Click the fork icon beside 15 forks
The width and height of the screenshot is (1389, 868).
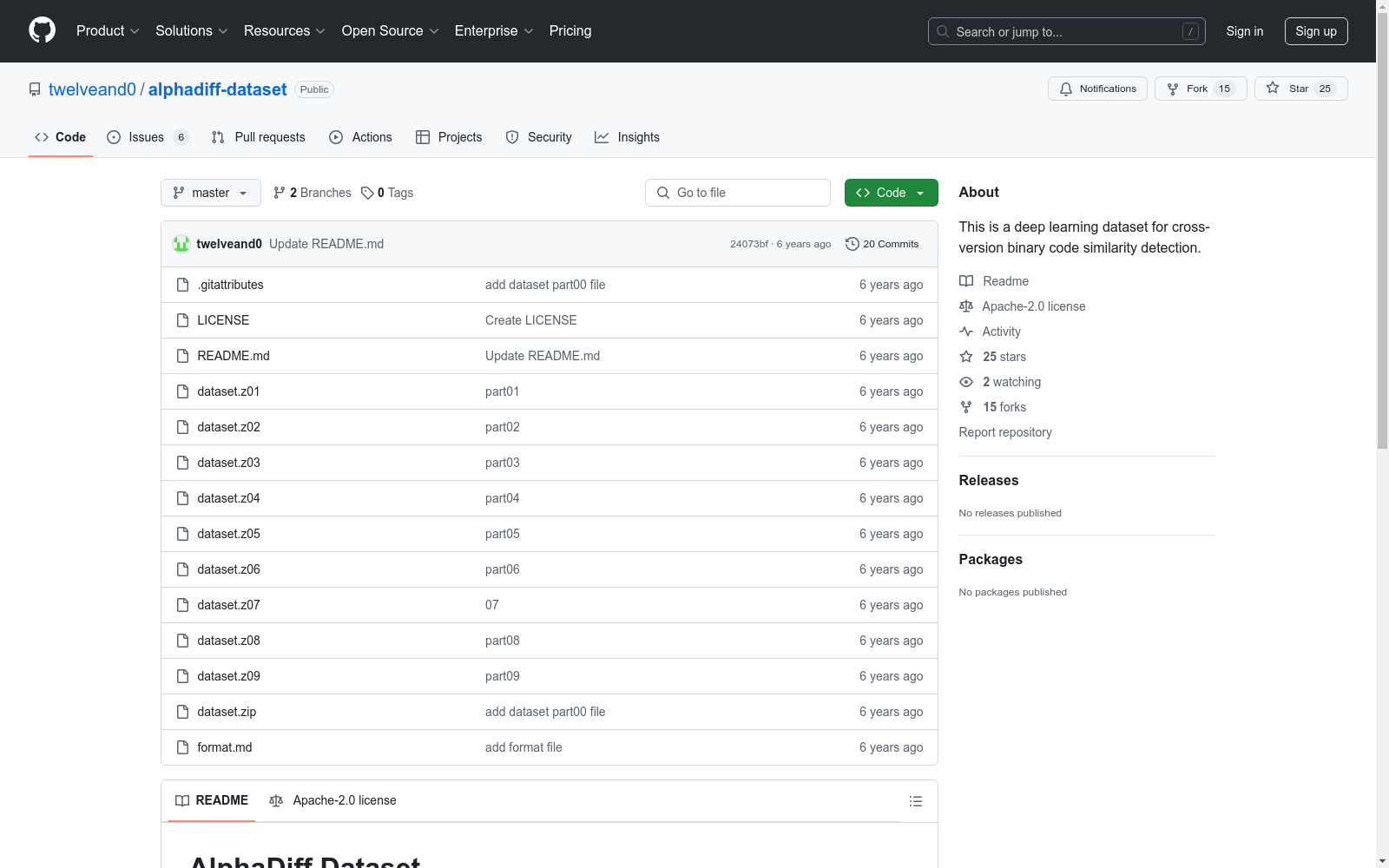tap(966, 407)
